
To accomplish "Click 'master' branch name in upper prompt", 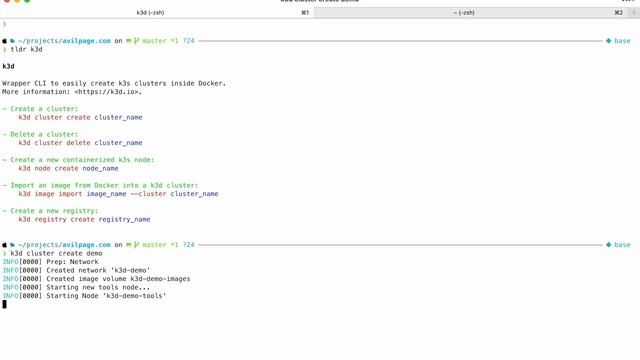I will coord(154,41).
